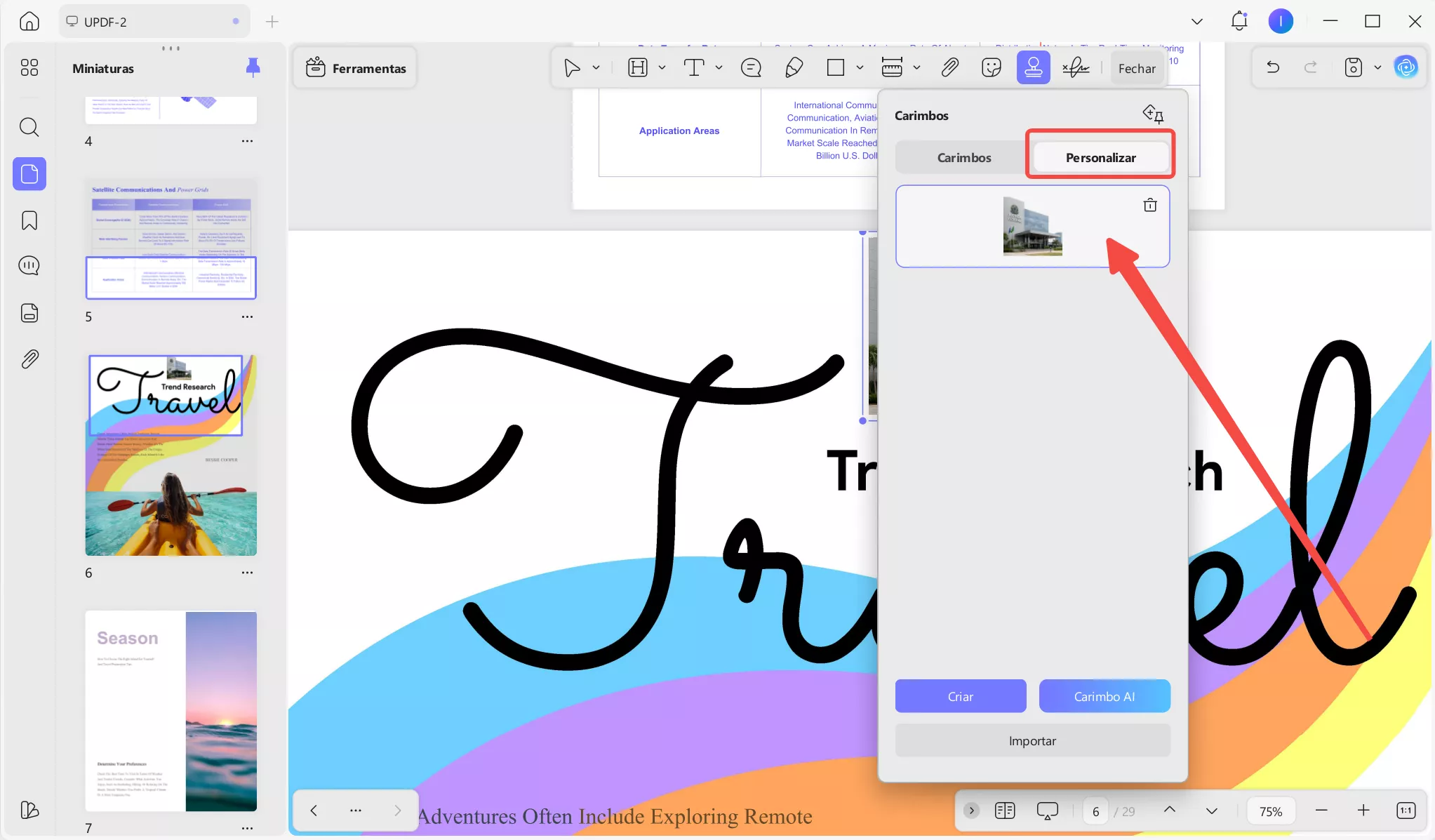1435x840 pixels.
Task: Open bookmarks panel in left sidebar
Action: coord(29,220)
